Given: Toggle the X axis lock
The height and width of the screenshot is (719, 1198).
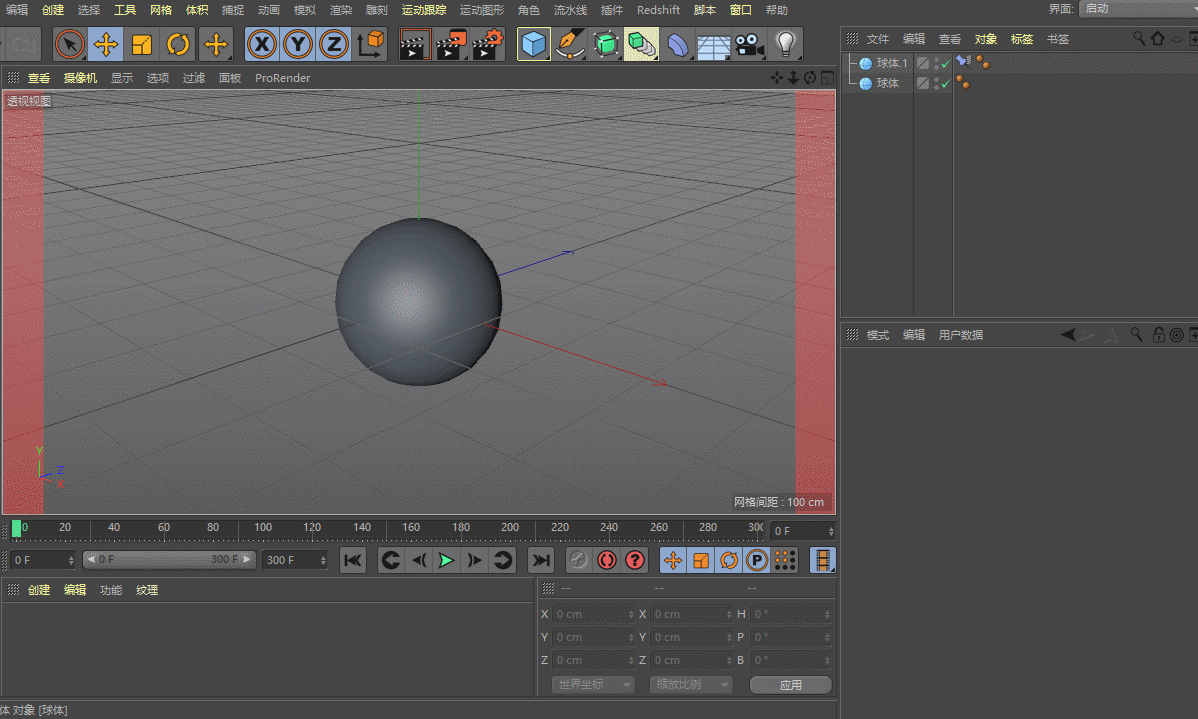Looking at the screenshot, I should pos(262,44).
